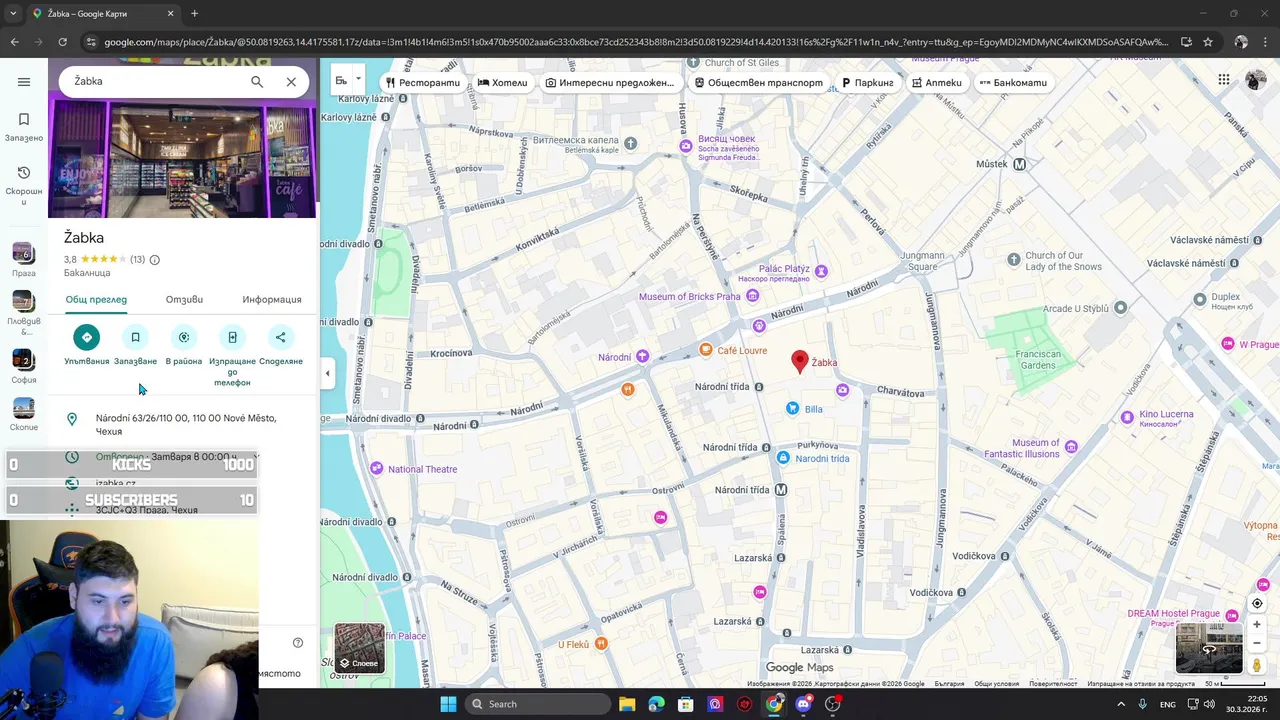The height and width of the screenshot is (720, 1280).
Task: Click the Museum of Bricks Praha marker
Action: coord(752,296)
